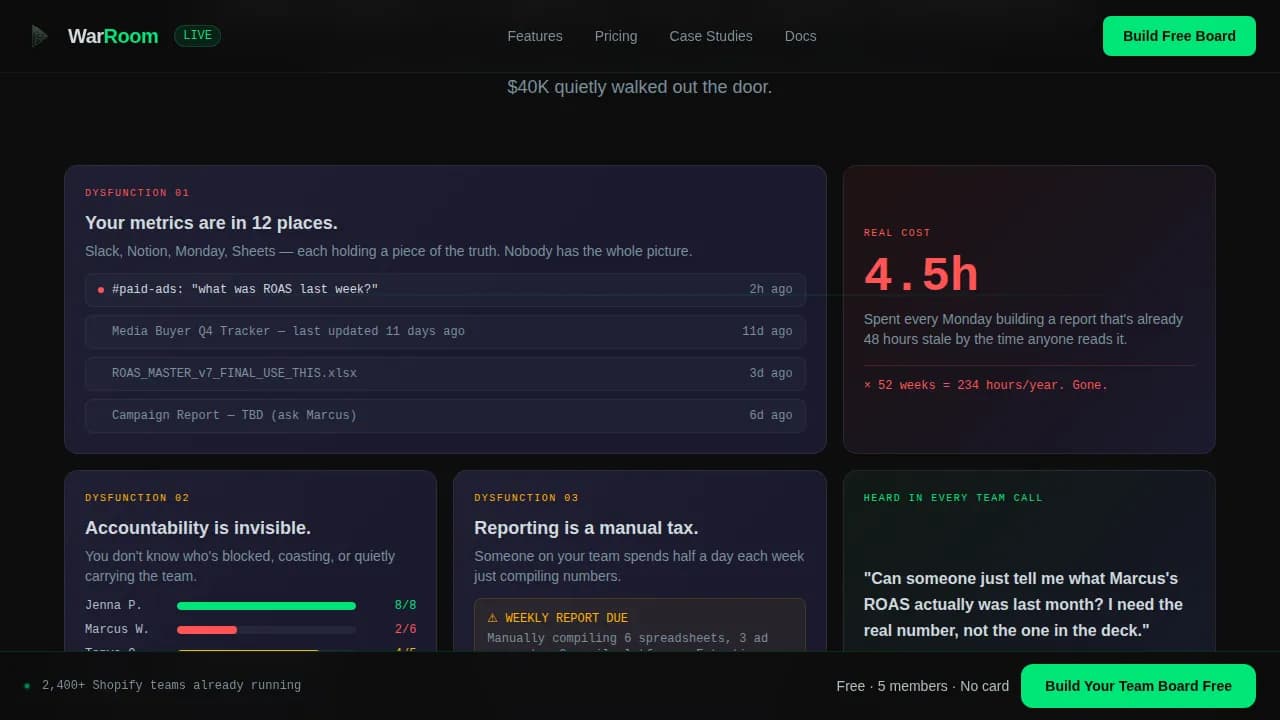Open the Pricing page
The width and height of the screenshot is (1280, 720).
coord(615,36)
